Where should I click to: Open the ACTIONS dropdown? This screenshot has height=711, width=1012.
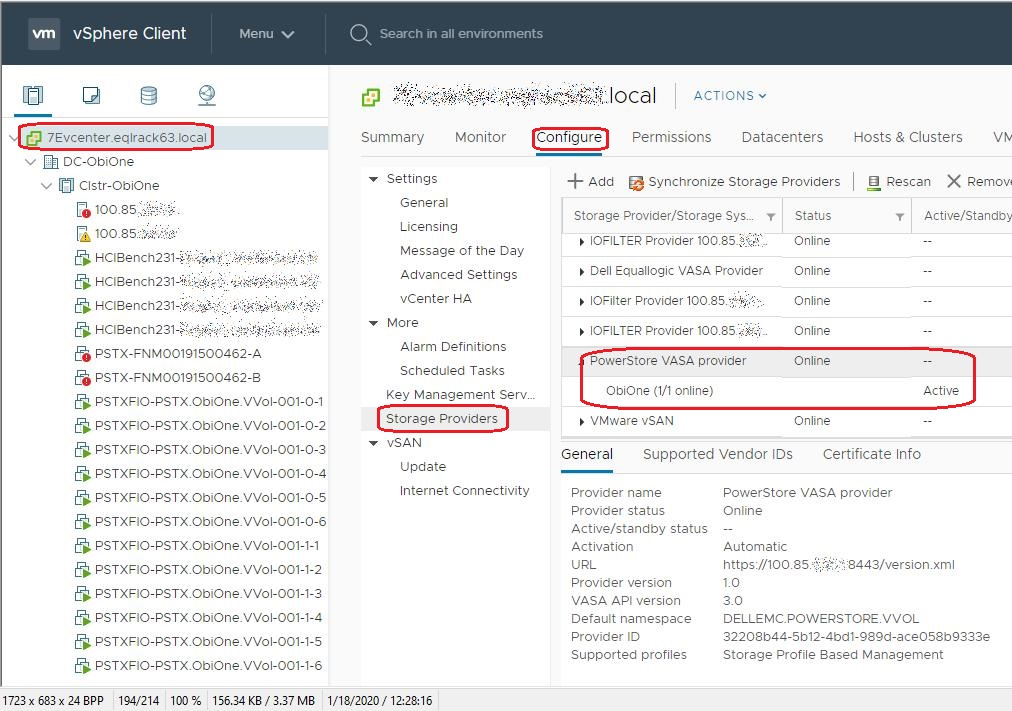point(730,95)
